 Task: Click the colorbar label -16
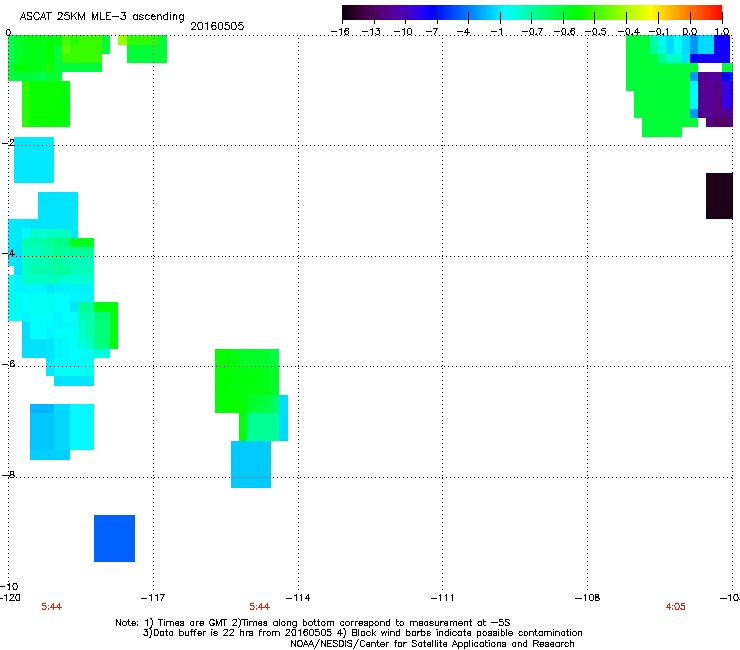(340, 32)
